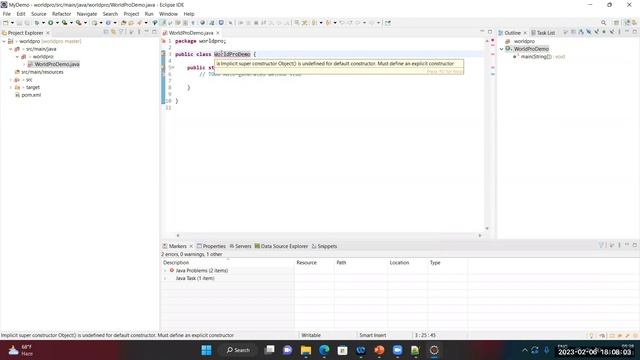This screenshot has height=360, width=640.
Task: Select the Markers tab
Action: pyautogui.click(x=178, y=246)
